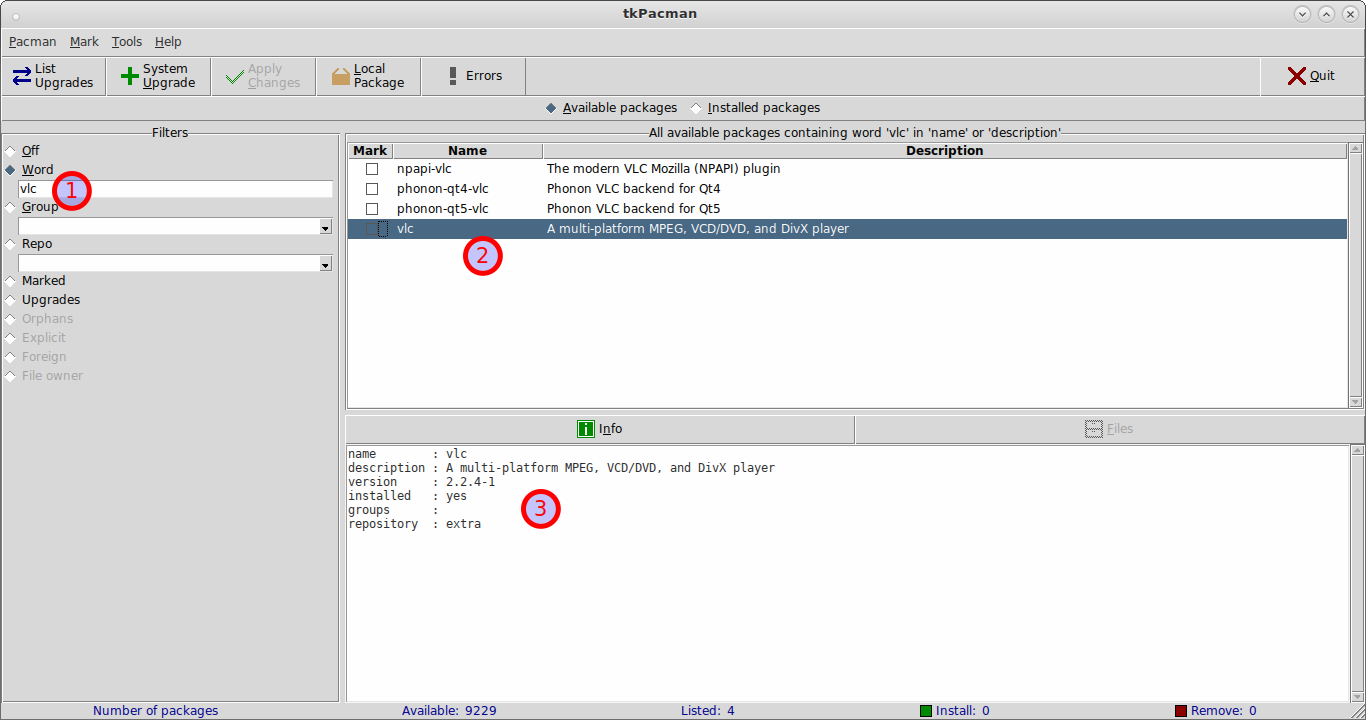Click the package list scrollbar up arrow
The image size is (1366, 720).
pyautogui.click(x=1356, y=149)
